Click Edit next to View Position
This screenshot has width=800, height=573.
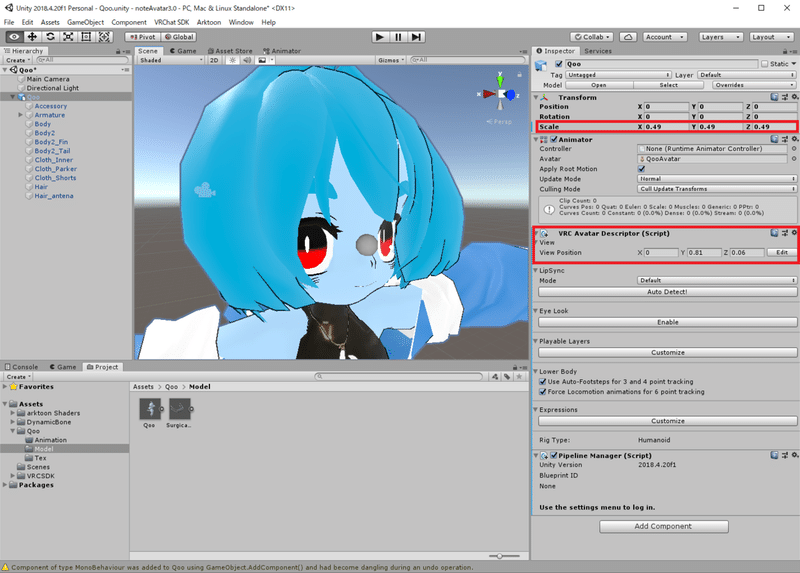(782, 253)
